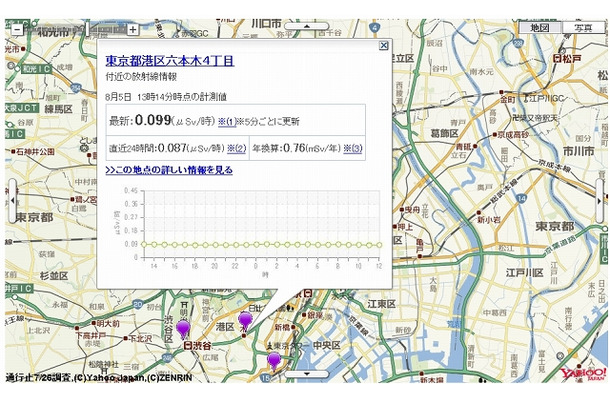The width and height of the screenshot is (610, 400).
Task: Click the Yahoo! Japan logo
Action: point(583,374)
